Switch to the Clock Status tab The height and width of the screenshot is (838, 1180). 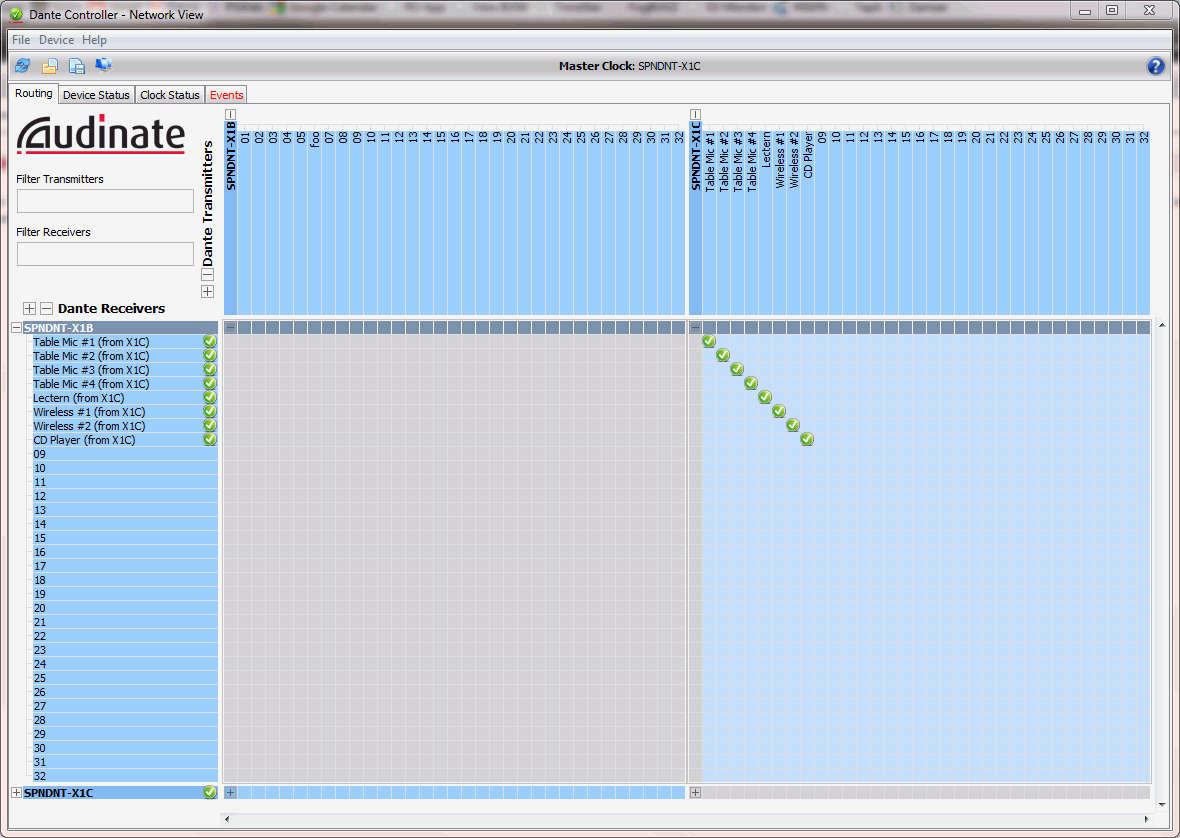point(169,93)
